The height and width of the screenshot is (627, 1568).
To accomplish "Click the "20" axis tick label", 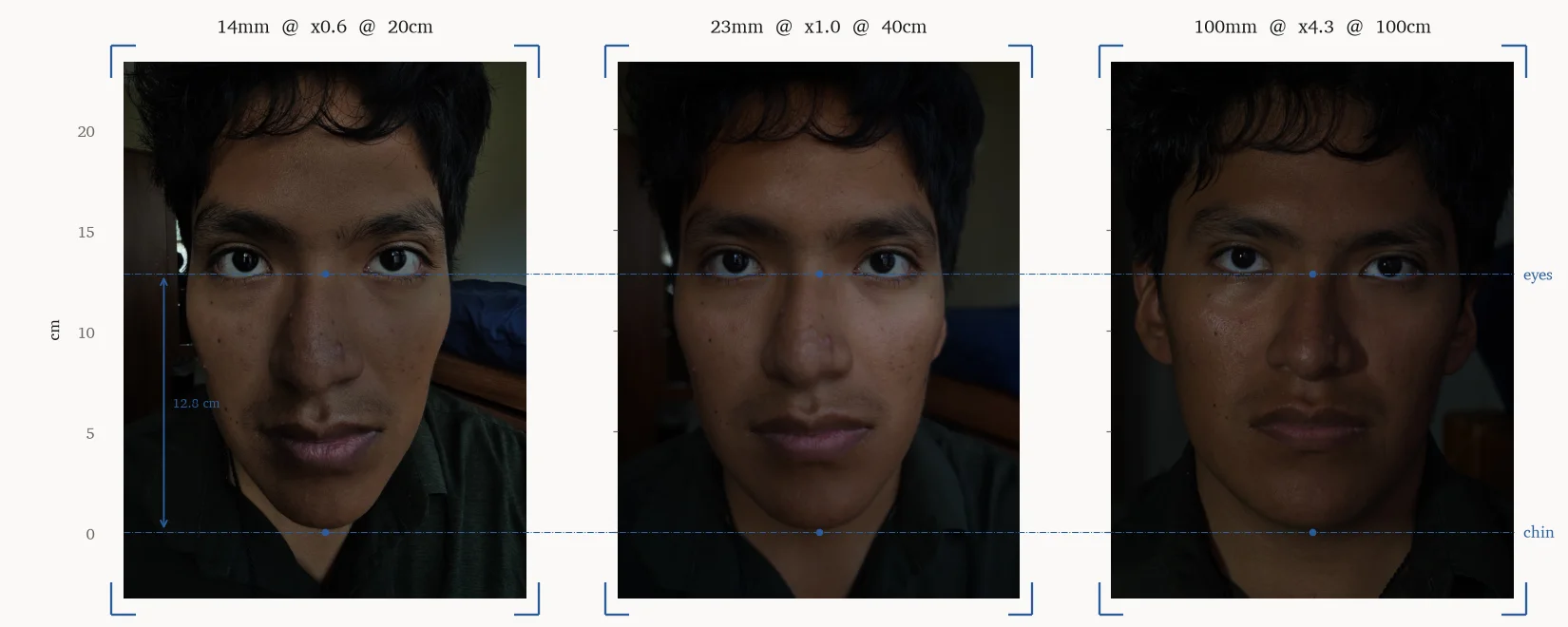I will [x=86, y=132].
